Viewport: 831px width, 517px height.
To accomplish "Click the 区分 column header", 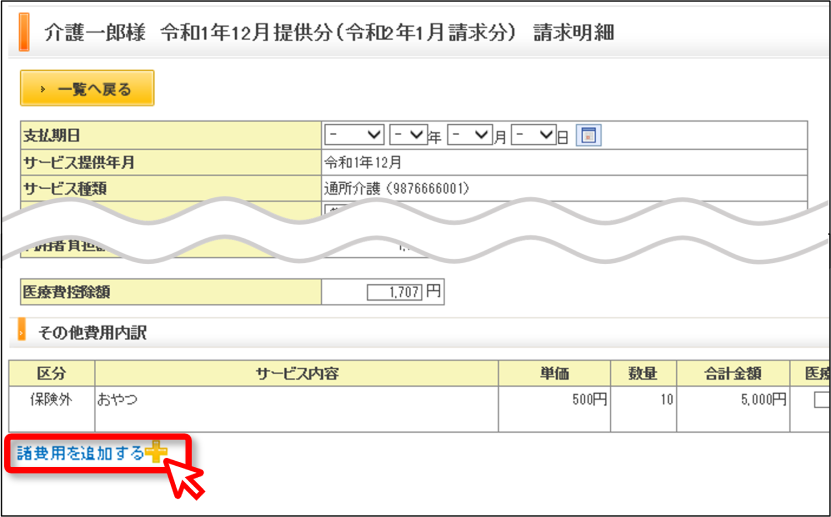I will (x=52, y=373).
